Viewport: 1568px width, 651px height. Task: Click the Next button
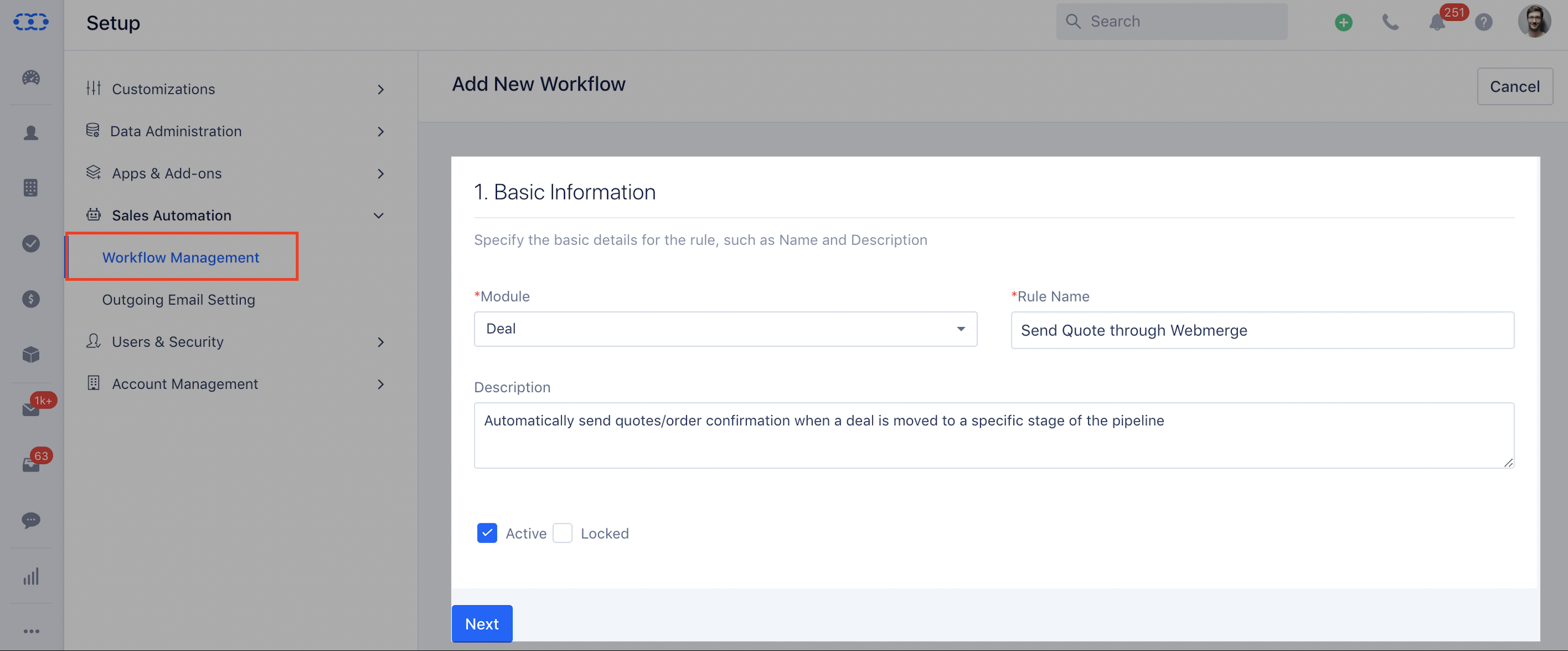pyautogui.click(x=482, y=624)
